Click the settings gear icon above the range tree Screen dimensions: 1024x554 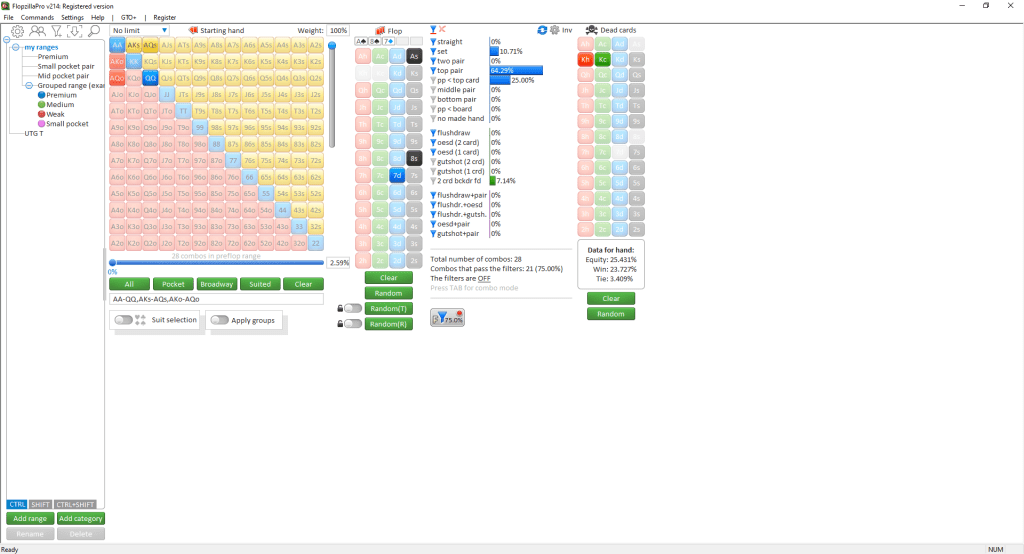pyautogui.click(x=17, y=31)
